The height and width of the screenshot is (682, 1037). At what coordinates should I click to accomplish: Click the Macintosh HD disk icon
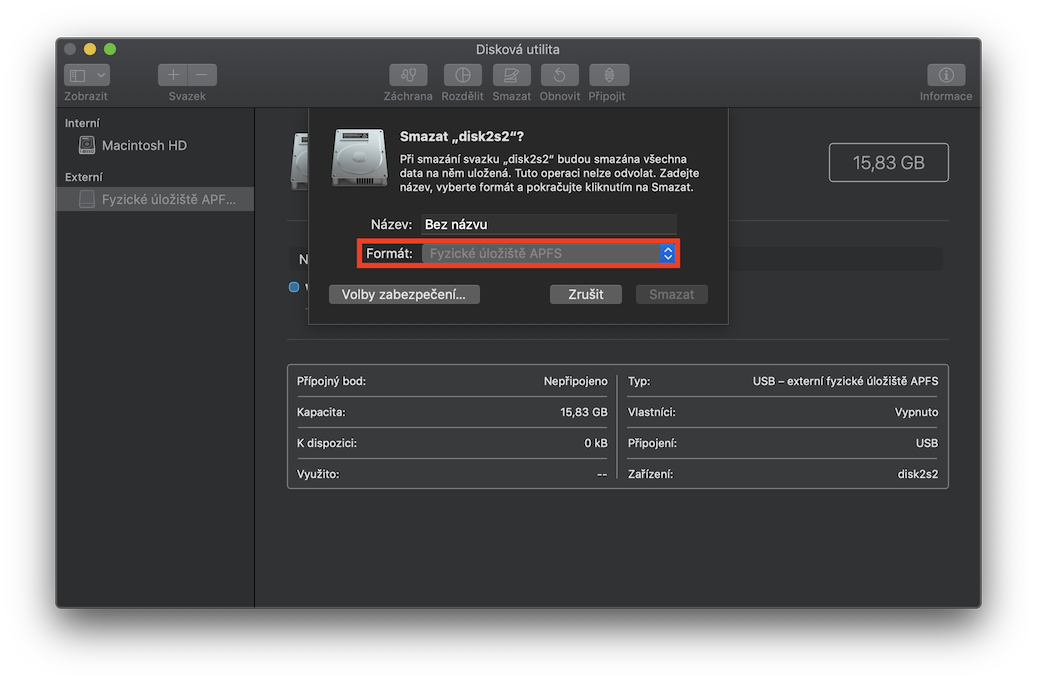[87, 145]
